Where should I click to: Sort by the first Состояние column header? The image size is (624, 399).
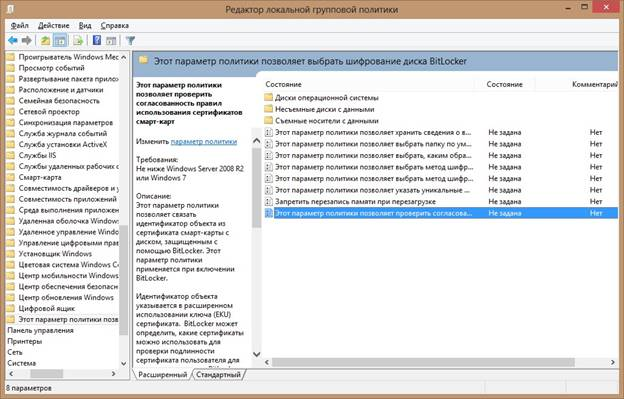click(283, 84)
